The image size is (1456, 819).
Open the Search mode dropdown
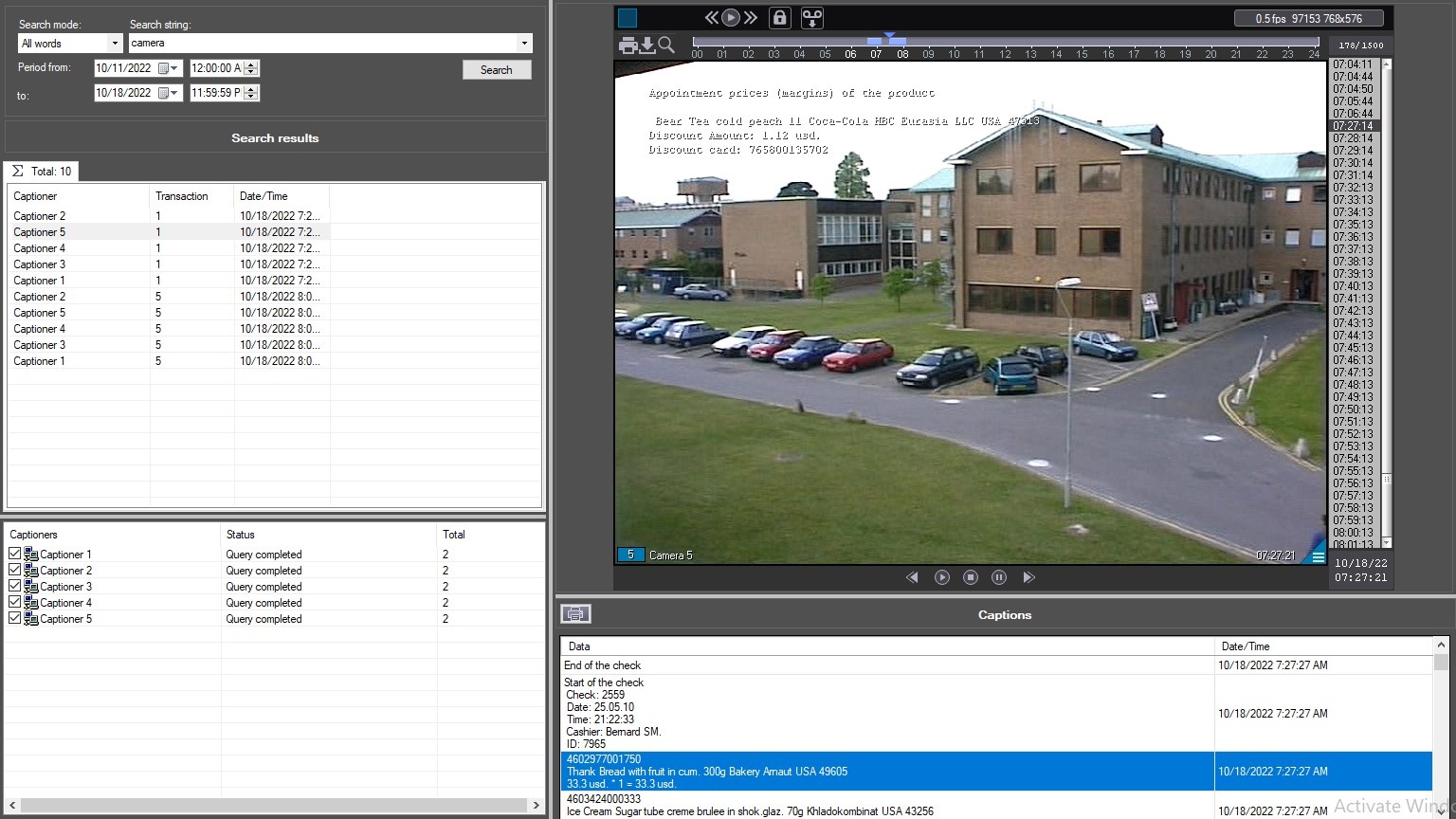click(x=115, y=44)
